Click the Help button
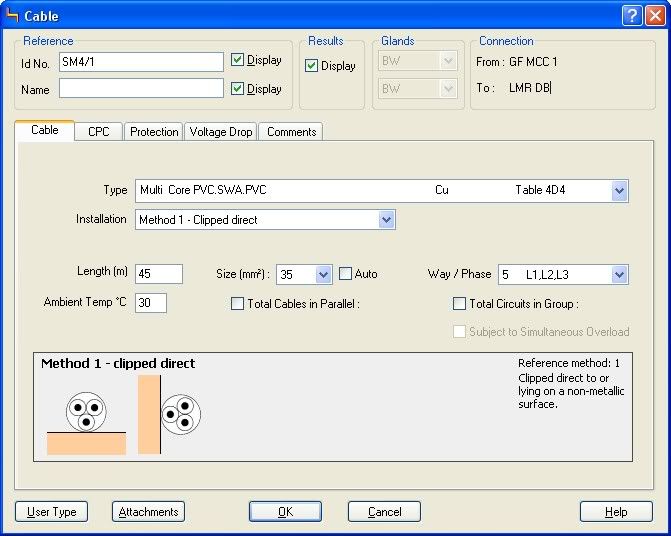Image resolution: width=671 pixels, height=536 pixels. click(616, 512)
